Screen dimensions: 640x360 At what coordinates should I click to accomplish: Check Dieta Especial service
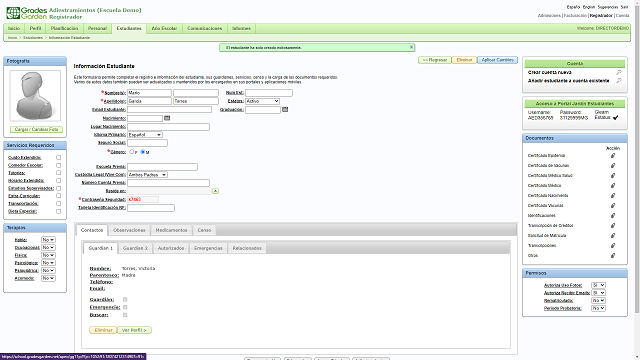(x=58, y=211)
